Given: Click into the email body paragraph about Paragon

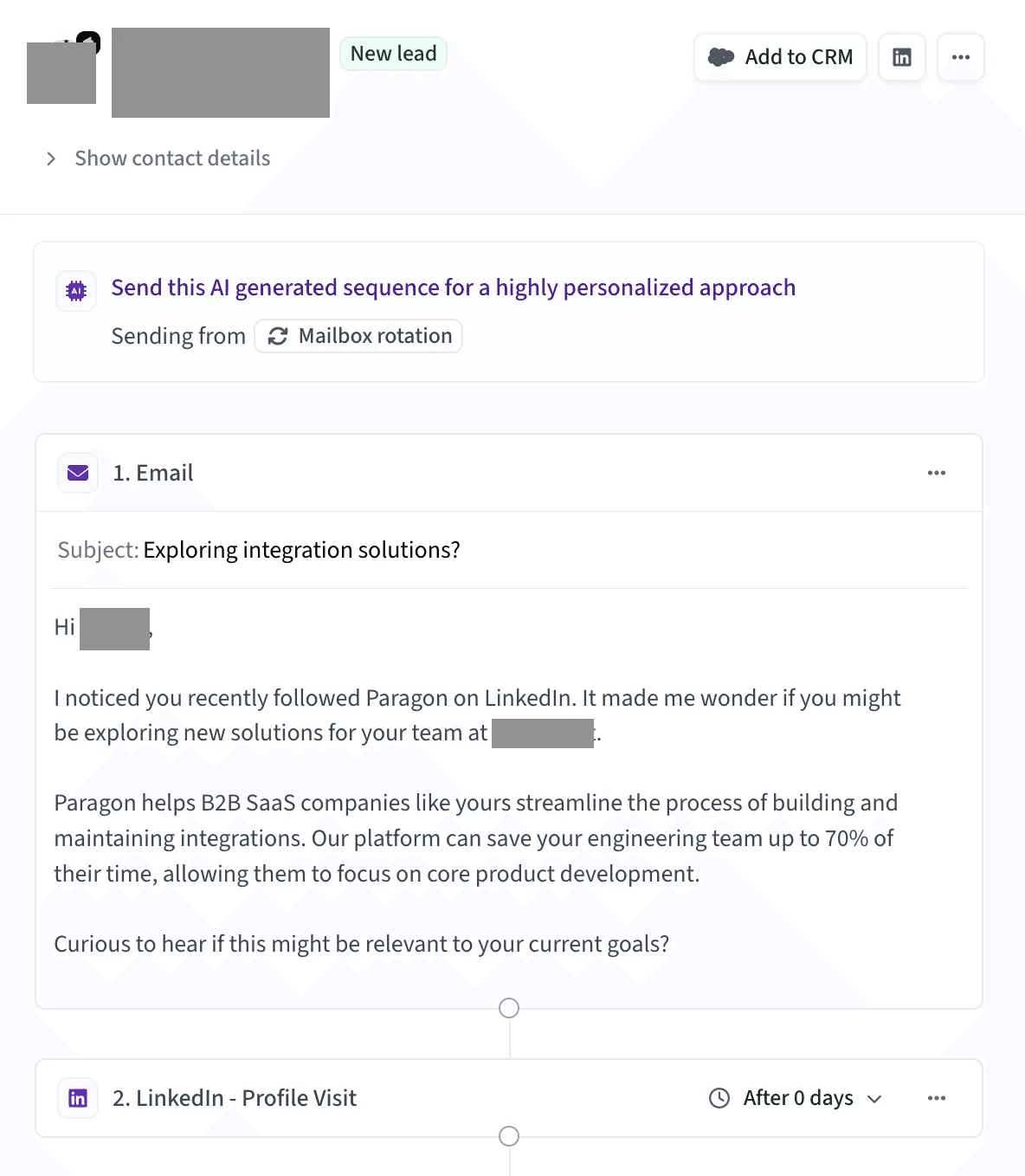Looking at the screenshot, I should coord(475,837).
